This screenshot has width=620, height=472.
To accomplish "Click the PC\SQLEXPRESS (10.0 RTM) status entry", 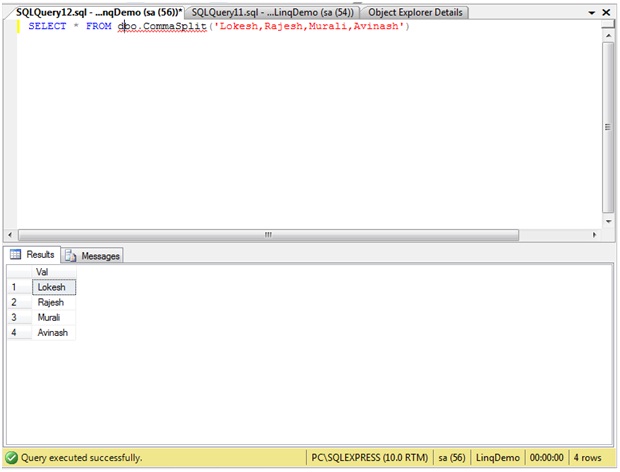I will point(369,458).
